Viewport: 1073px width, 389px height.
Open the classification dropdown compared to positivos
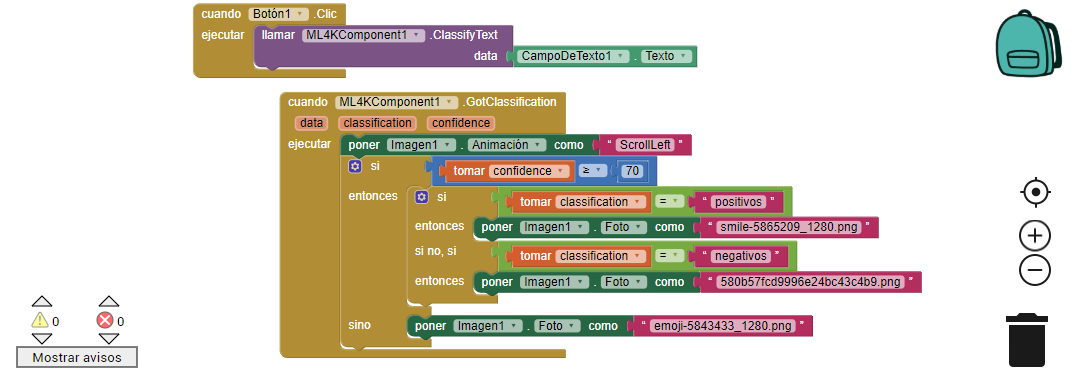(601, 202)
